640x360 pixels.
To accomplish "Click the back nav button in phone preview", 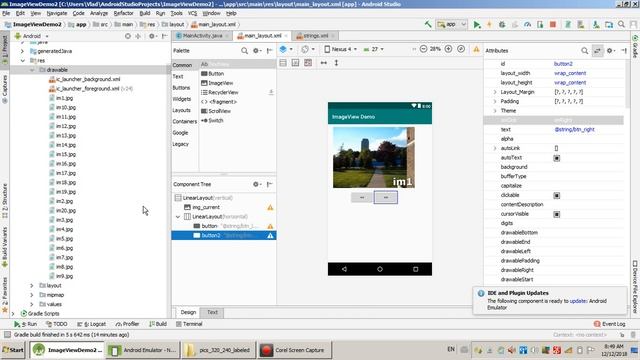I will pos(344,269).
